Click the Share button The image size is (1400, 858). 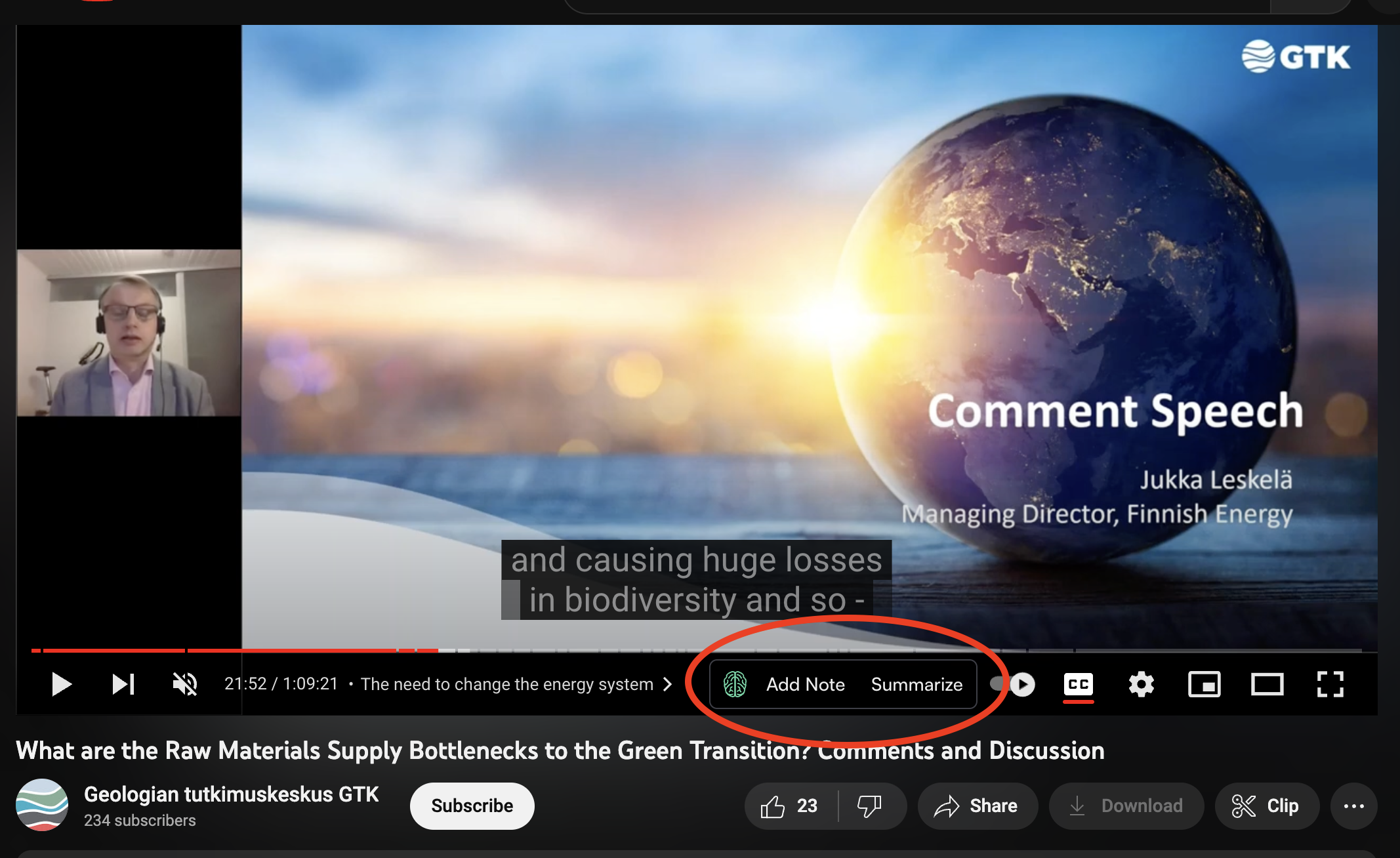[977, 806]
